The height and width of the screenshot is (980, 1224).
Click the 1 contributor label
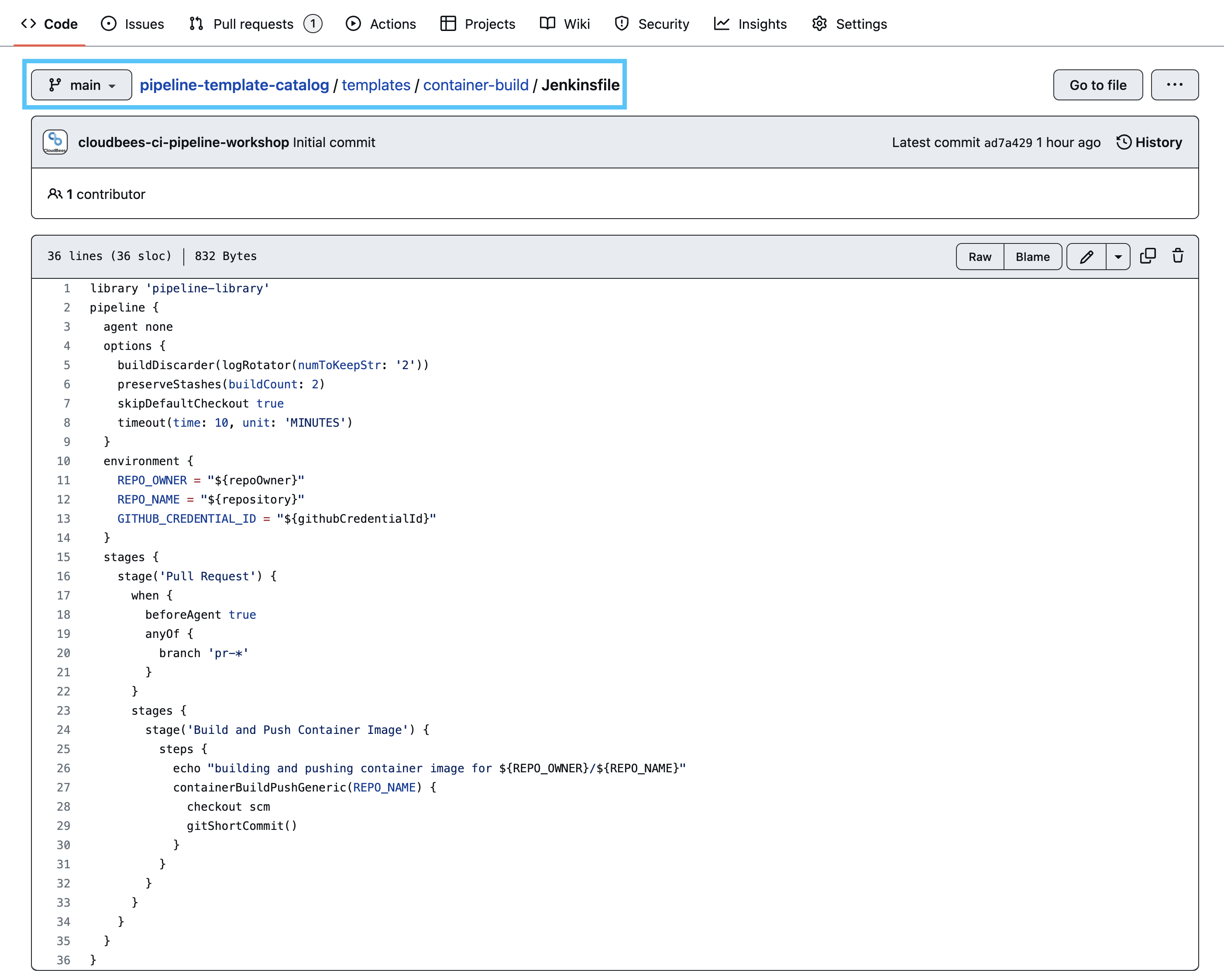point(96,194)
